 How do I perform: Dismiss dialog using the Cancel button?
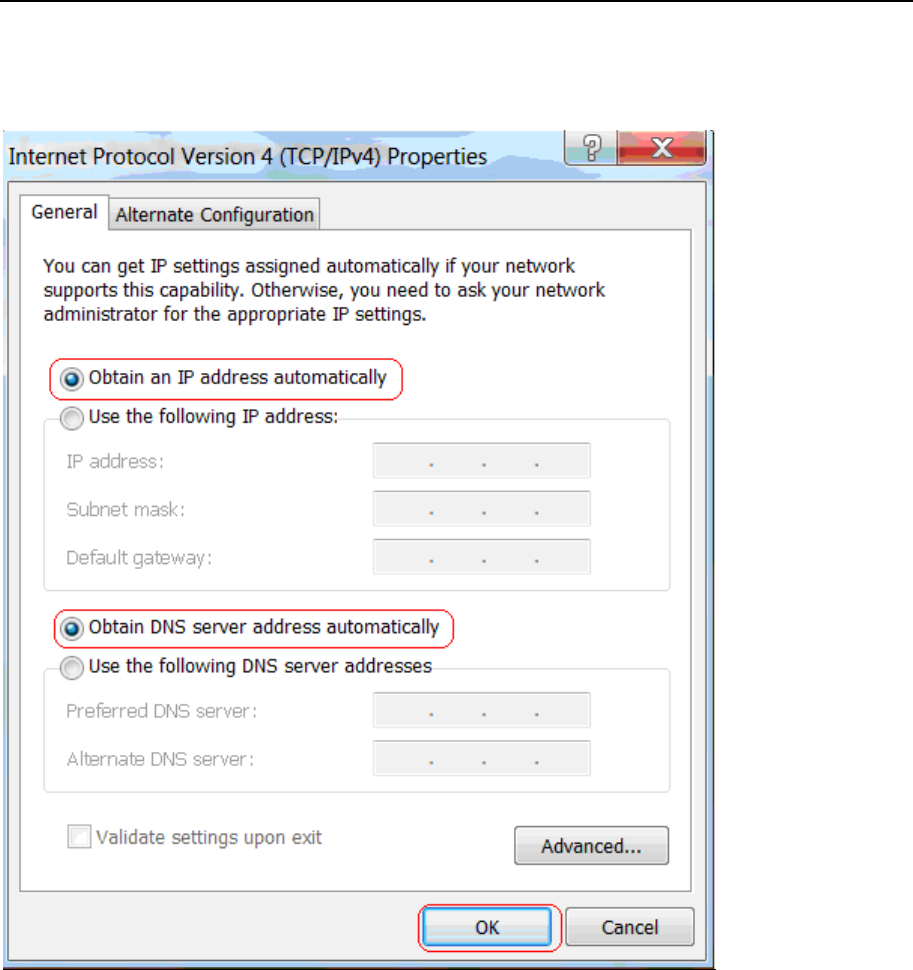[x=630, y=927]
